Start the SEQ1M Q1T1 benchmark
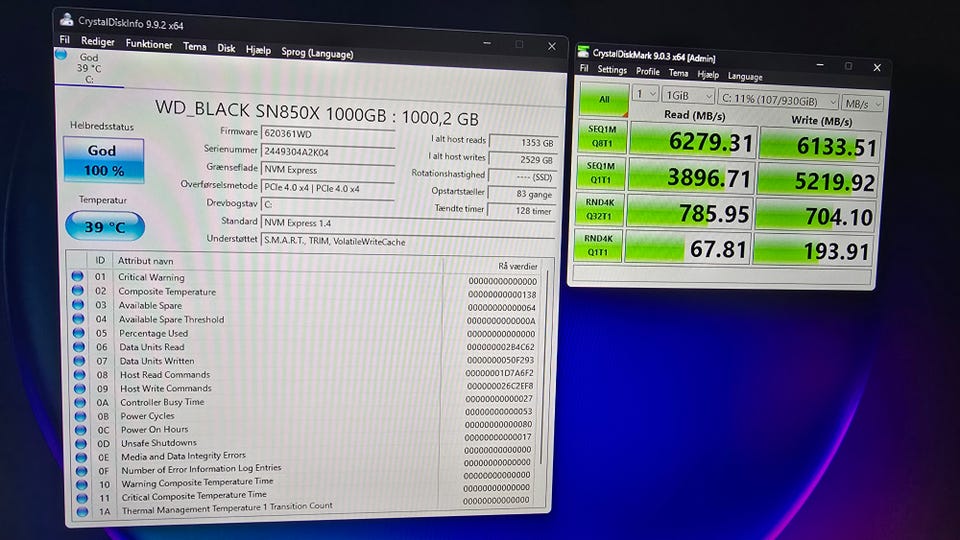The height and width of the screenshot is (540, 960). pos(601,173)
